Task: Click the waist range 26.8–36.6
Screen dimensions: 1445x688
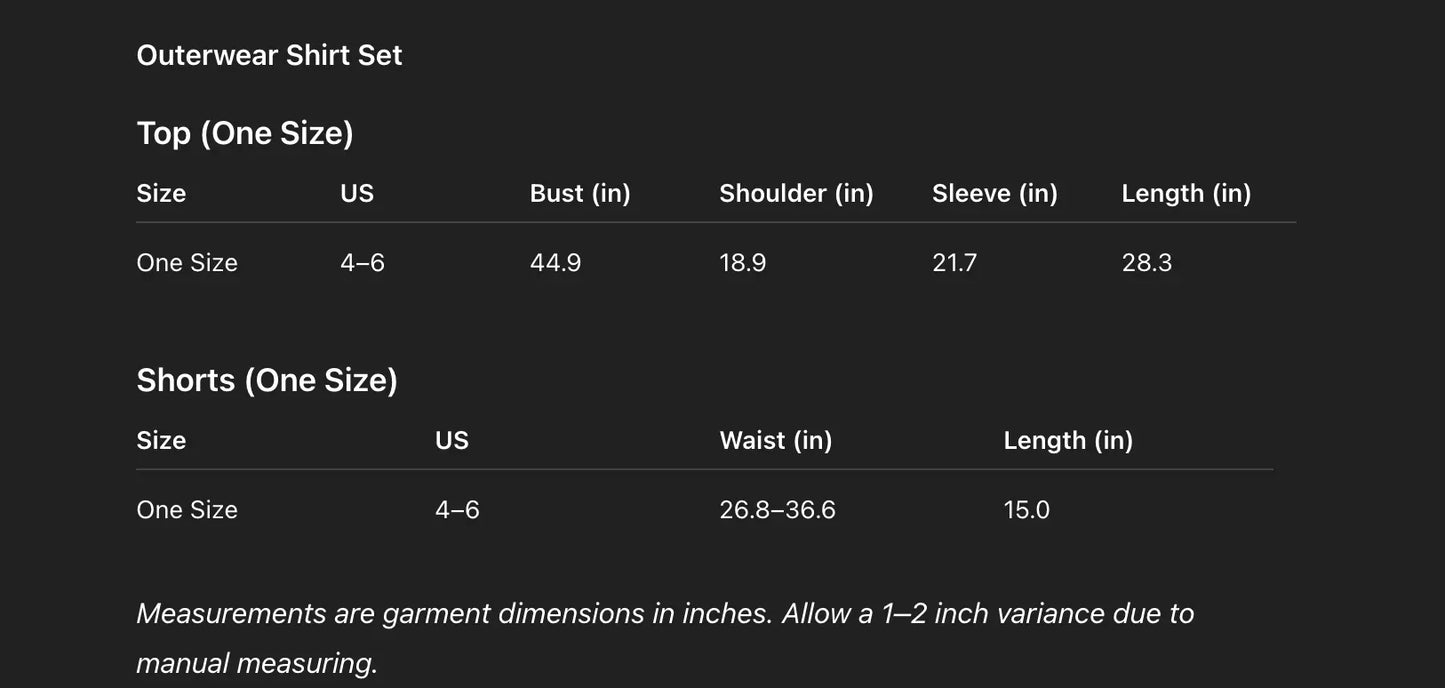Action: click(777, 510)
